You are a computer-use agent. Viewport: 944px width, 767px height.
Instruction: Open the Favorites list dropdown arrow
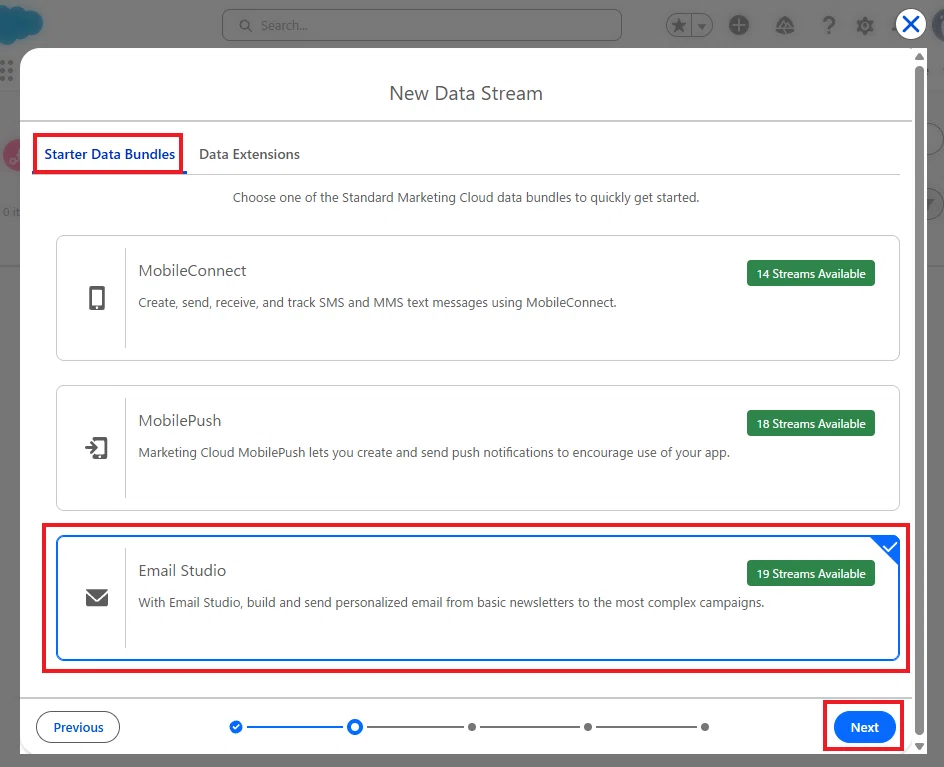click(701, 25)
